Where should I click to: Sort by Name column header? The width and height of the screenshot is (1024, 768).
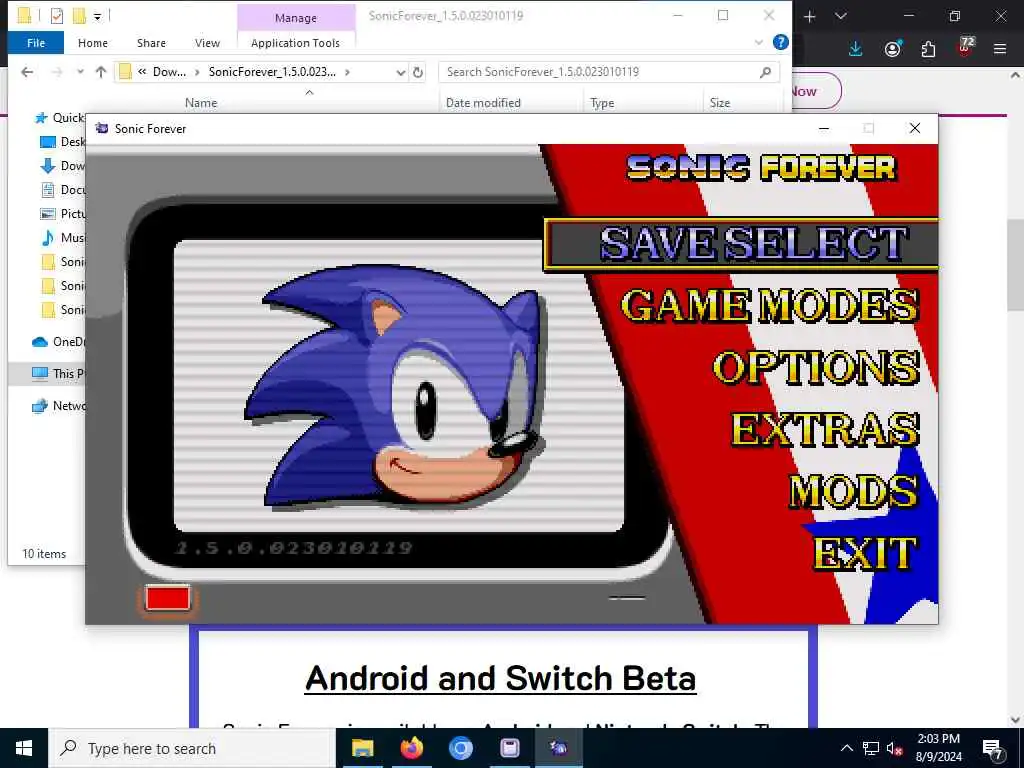(200, 103)
